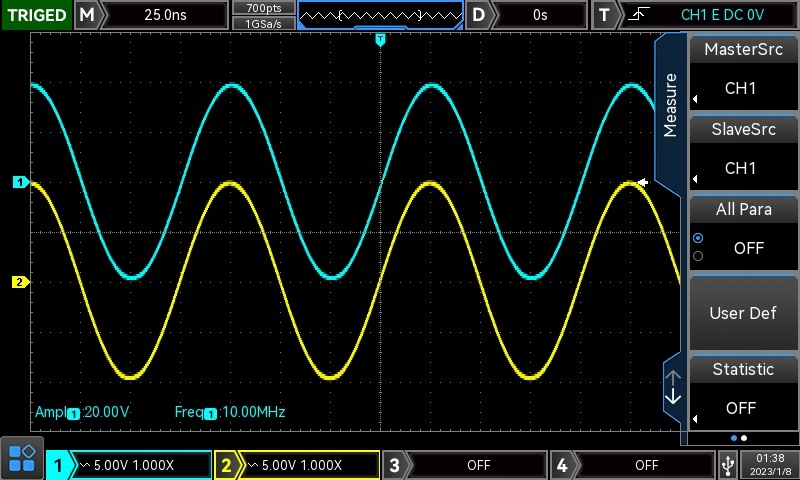Viewport: 800px width, 480px height.
Task: Click the D delay label
Action: (x=479, y=15)
